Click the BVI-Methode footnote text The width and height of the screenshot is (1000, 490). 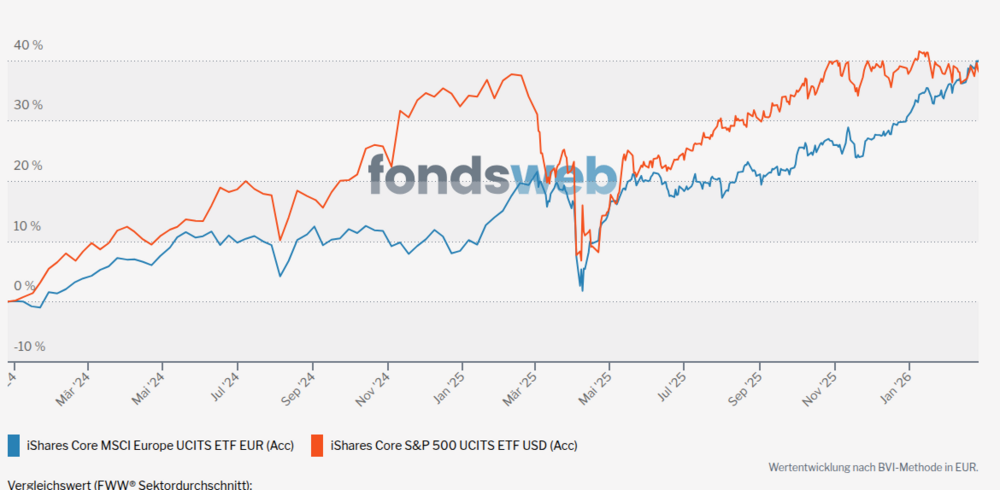872,467
